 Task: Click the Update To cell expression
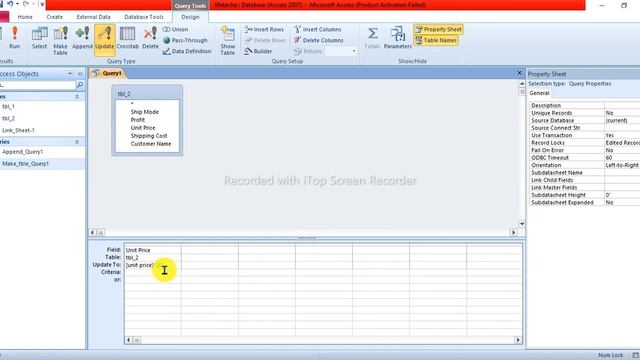[153, 265]
